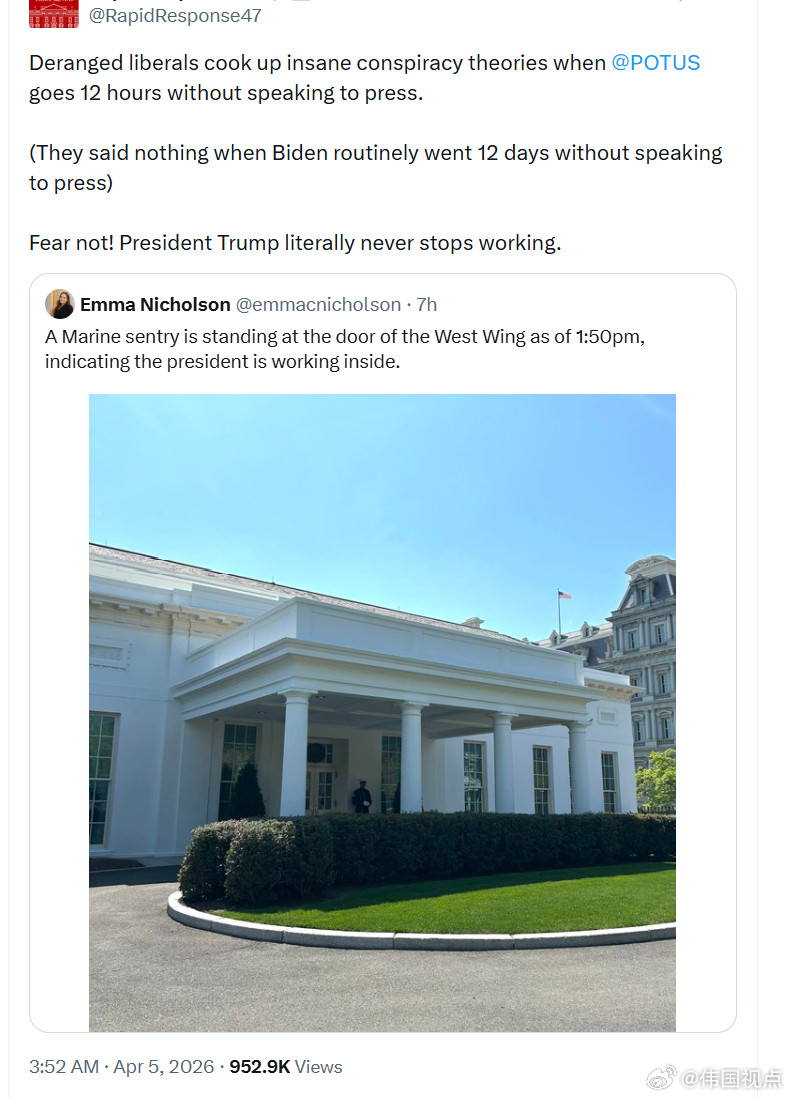Click the American flag in the photo
This screenshot has height=1098, width=791.
pos(564,595)
